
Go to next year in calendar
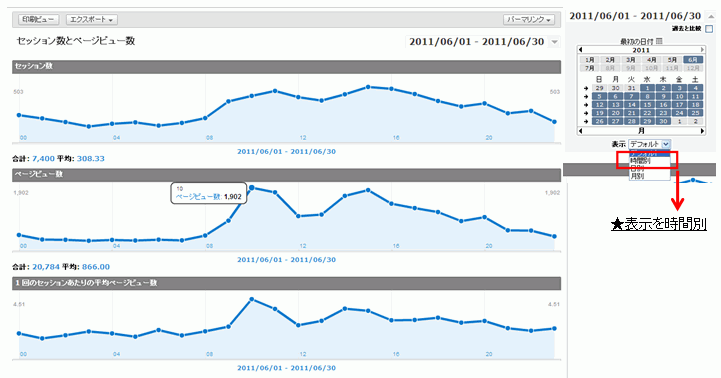(702, 50)
